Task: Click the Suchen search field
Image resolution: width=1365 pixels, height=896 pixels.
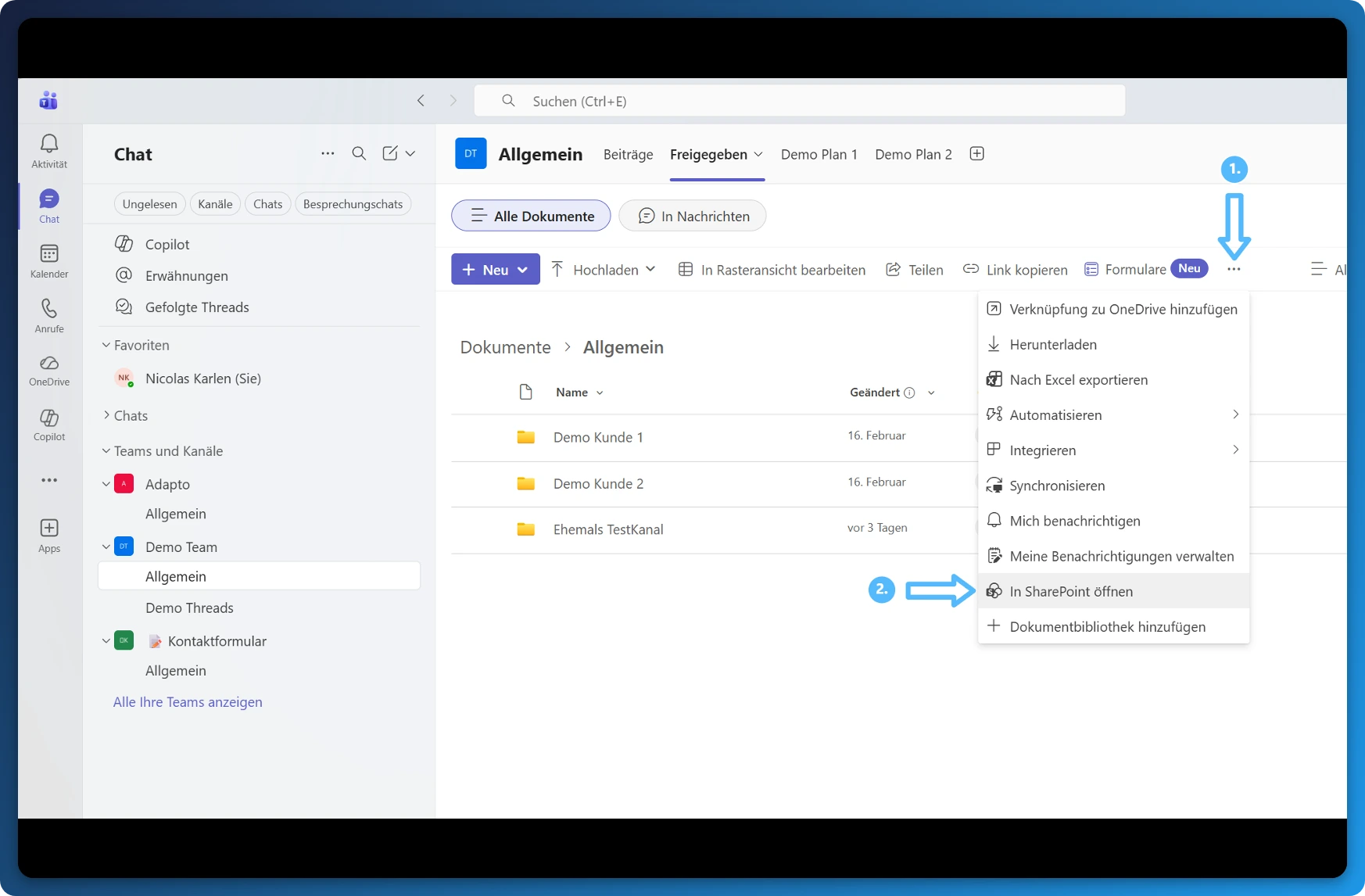Action: pyautogui.click(x=800, y=101)
